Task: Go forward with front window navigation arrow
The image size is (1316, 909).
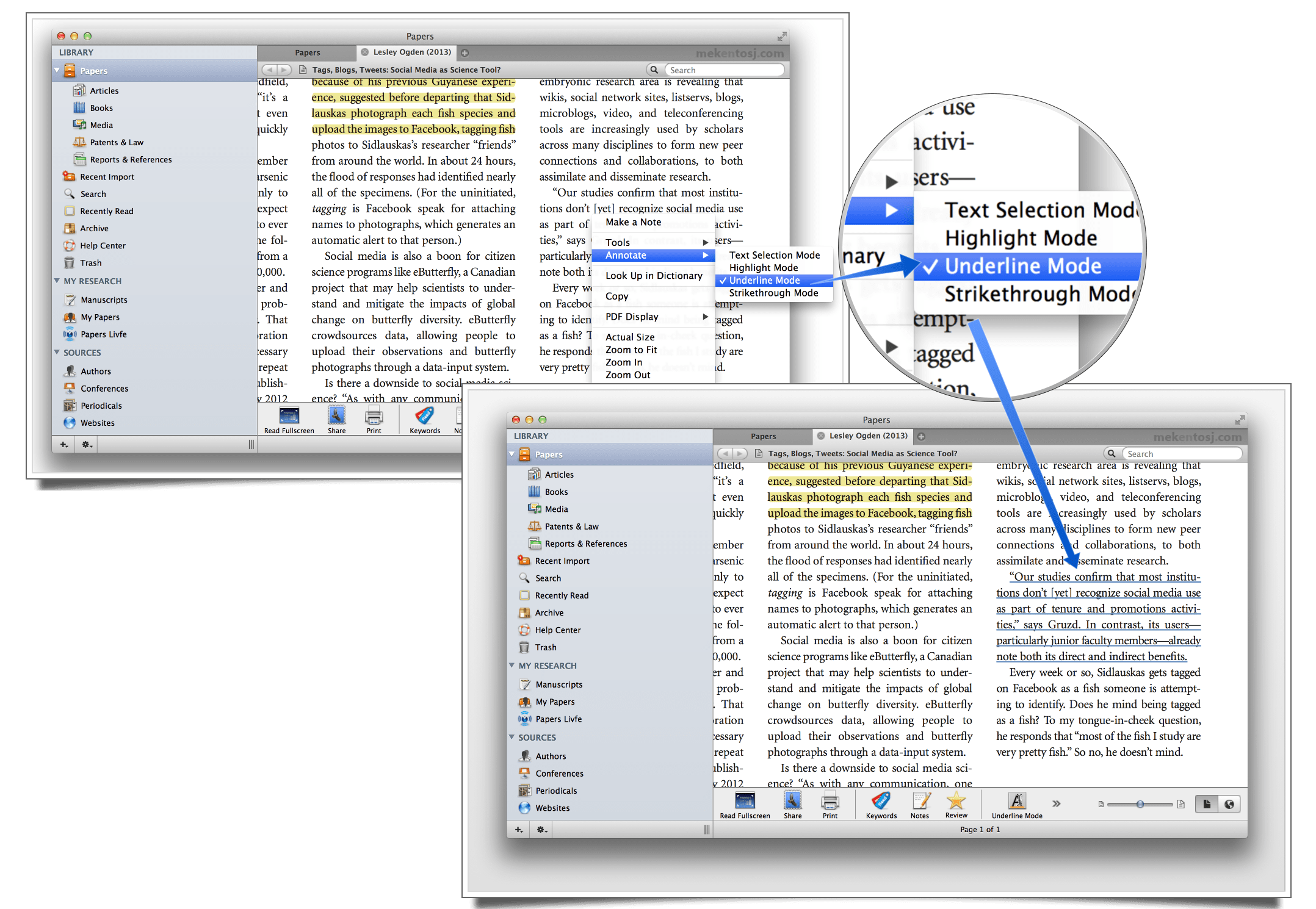Action: (x=740, y=453)
